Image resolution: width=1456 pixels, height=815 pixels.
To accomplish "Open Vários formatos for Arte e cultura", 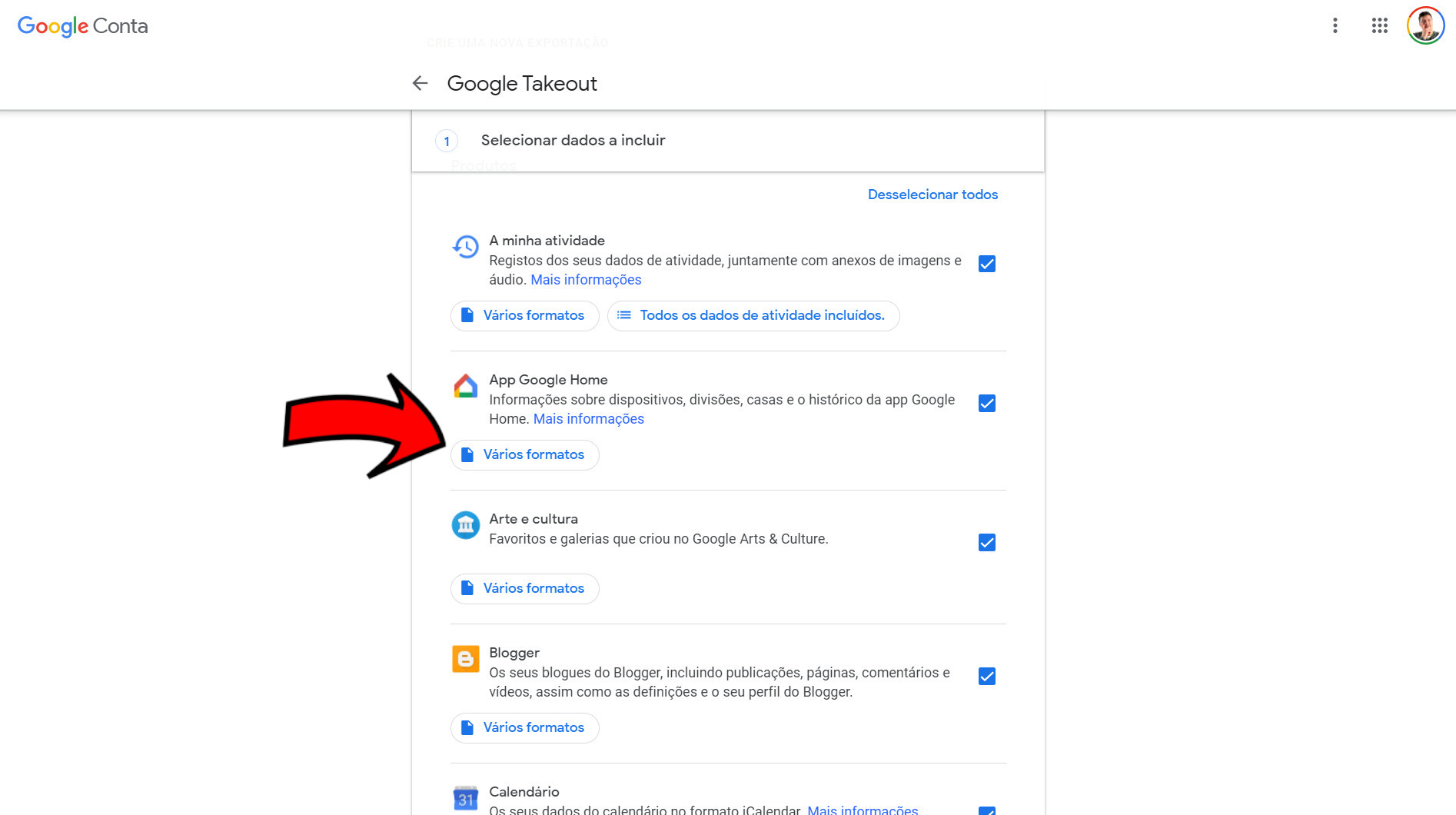I will pyautogui.click(x=525, y=588).
